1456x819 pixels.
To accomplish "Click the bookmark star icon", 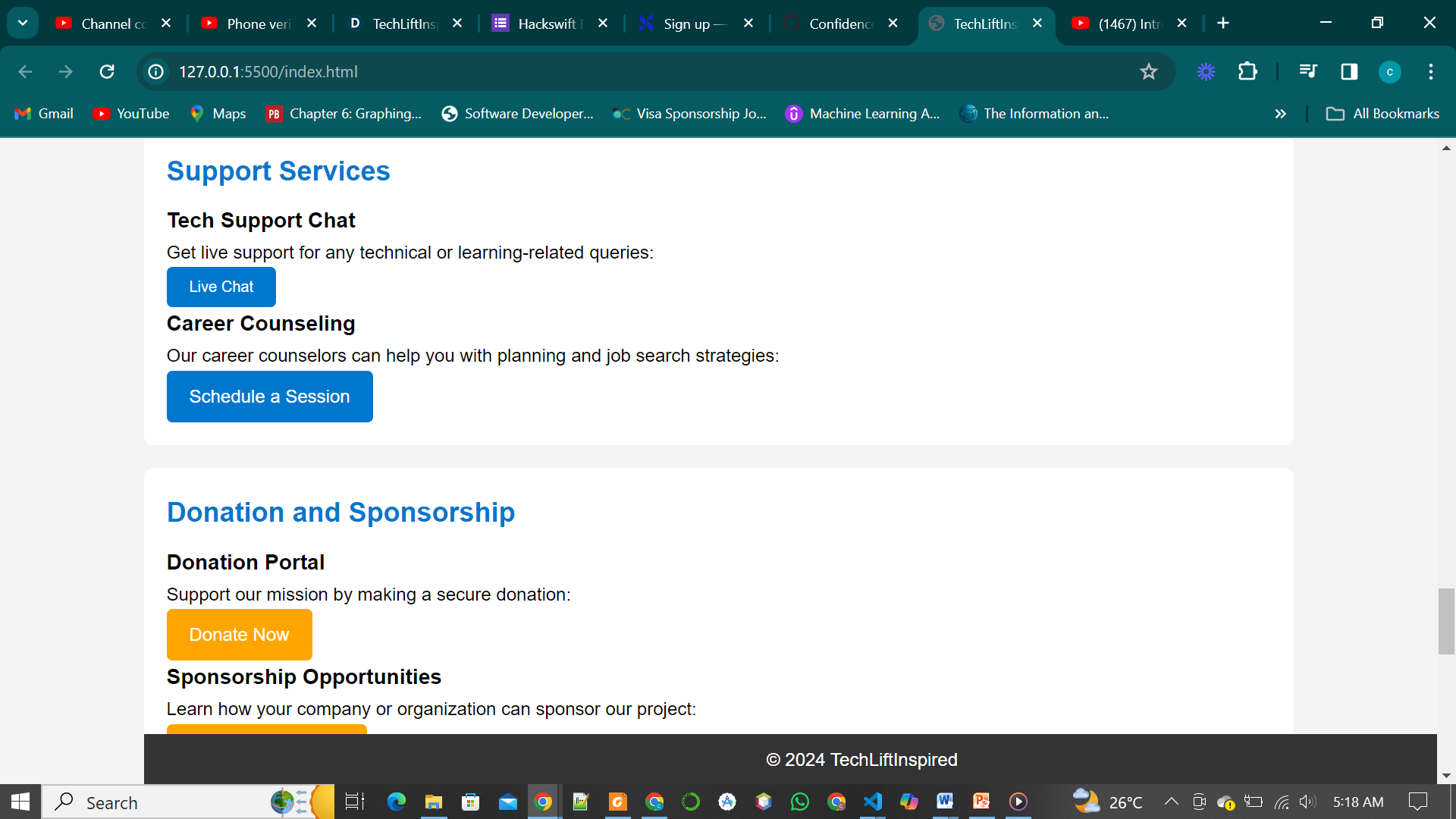I will 1148,71.
